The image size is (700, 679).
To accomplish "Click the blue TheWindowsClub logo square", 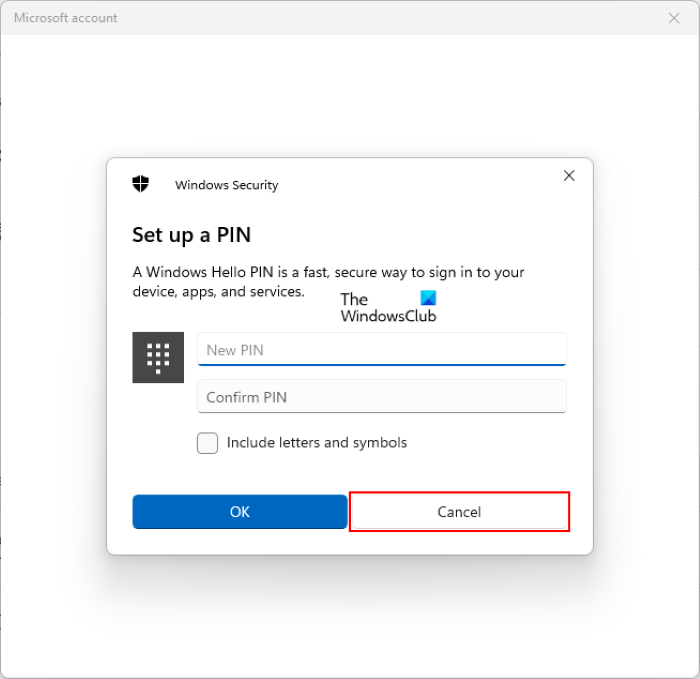I will click(x=428, y=298).
